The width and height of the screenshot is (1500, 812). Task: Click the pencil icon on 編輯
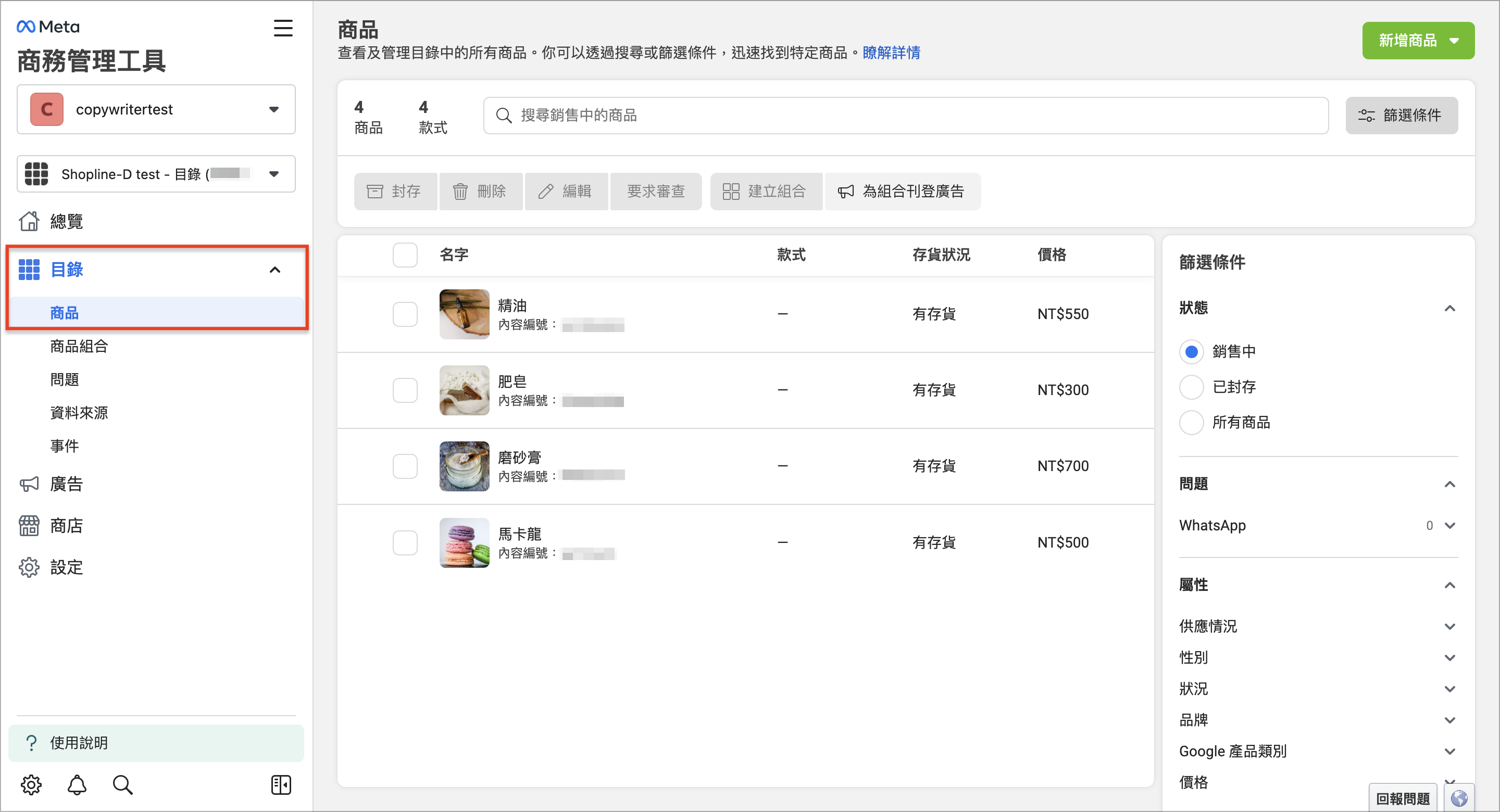(x=546, y=192)
